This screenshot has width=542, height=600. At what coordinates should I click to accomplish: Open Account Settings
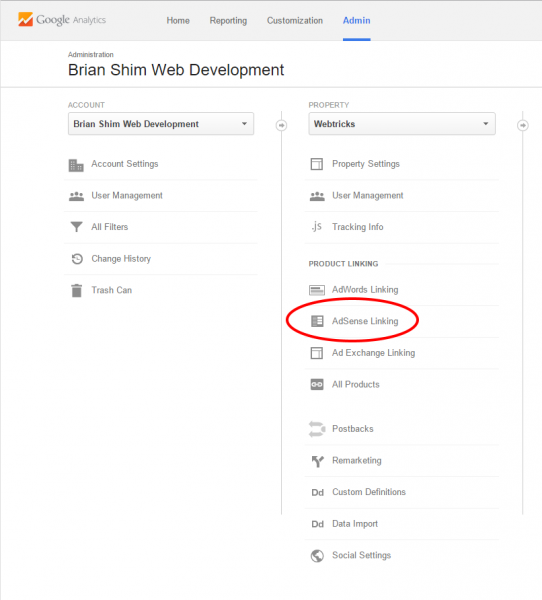[x=125, y=164]
